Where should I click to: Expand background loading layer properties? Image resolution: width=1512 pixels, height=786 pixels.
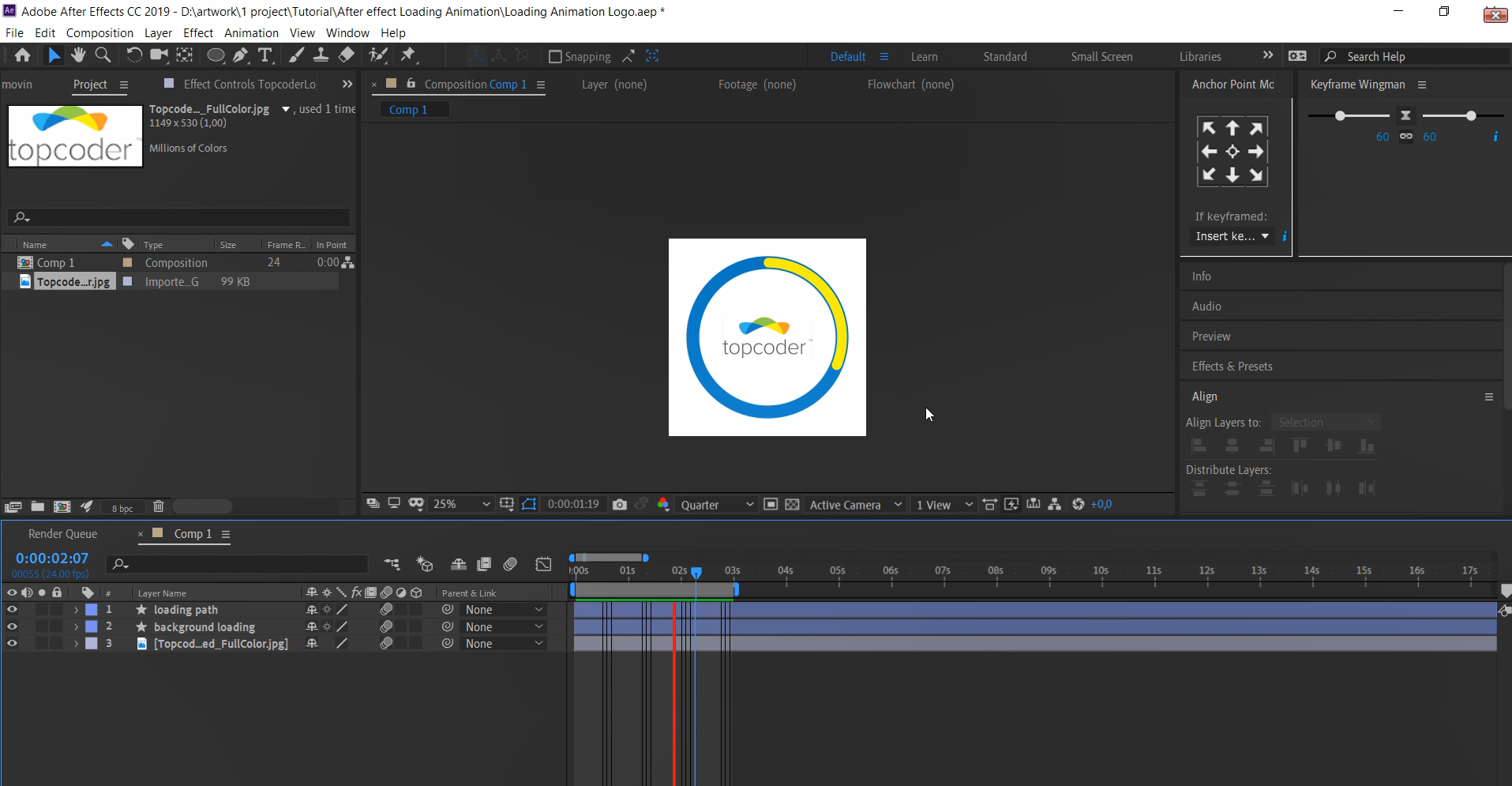[x=76, y=626]
